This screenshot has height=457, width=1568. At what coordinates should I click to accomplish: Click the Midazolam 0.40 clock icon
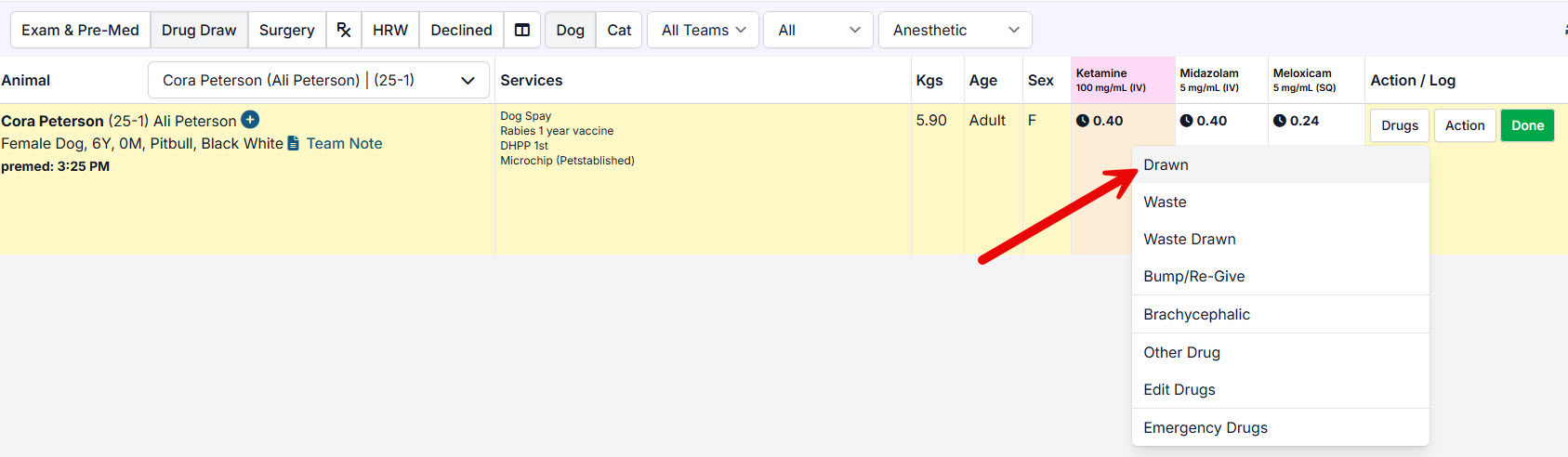(x=1186, y=121)
